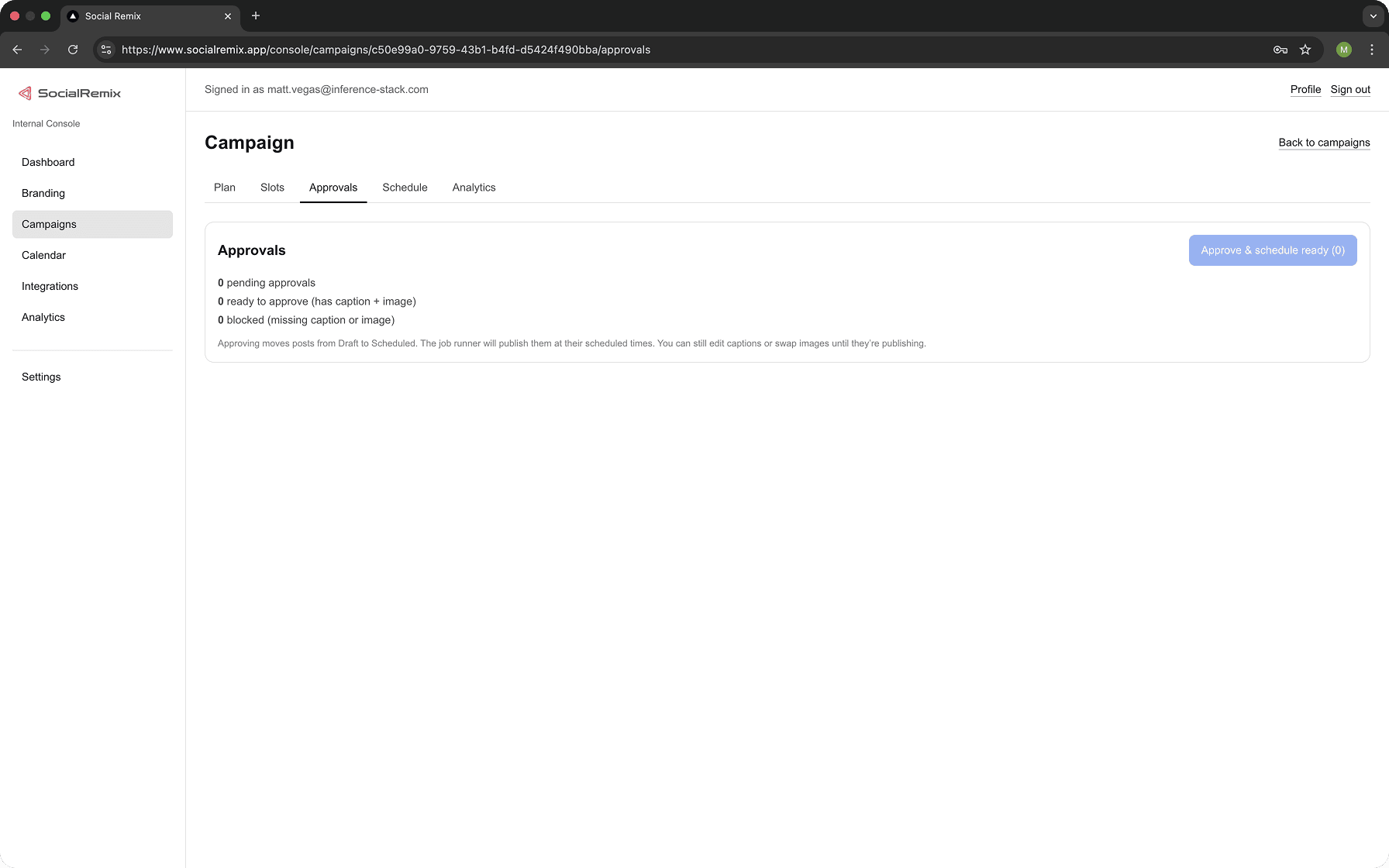Go back to campaigns link
This screenshot has height=868, width=1389.
tap(1324, 143)
